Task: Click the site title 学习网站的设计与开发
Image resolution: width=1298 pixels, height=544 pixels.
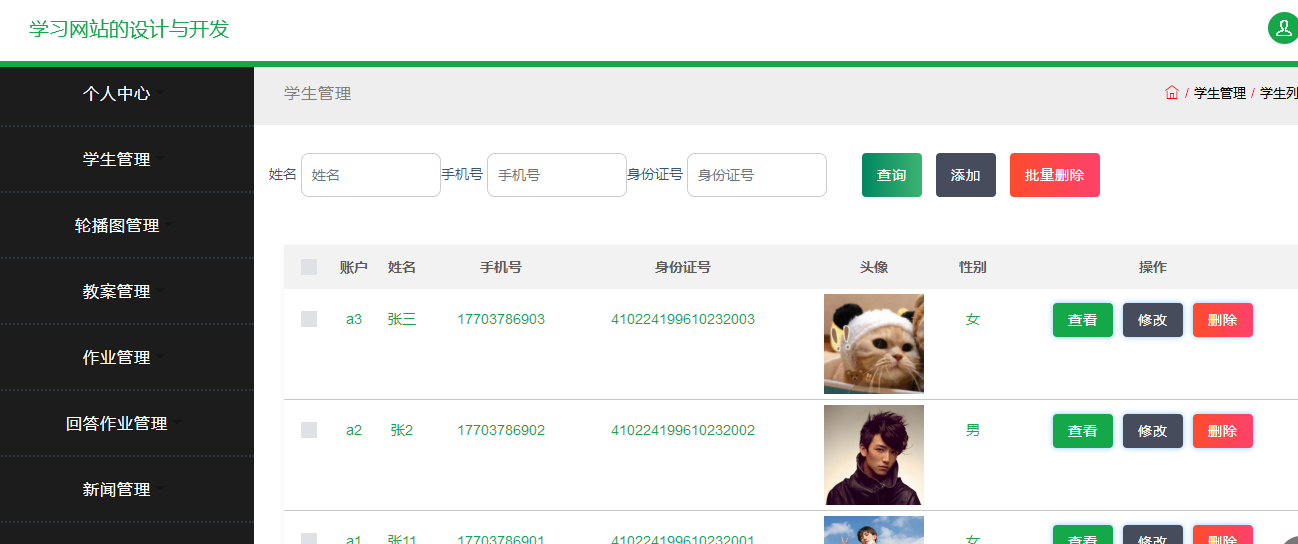Action: click(x=130, y=29)
